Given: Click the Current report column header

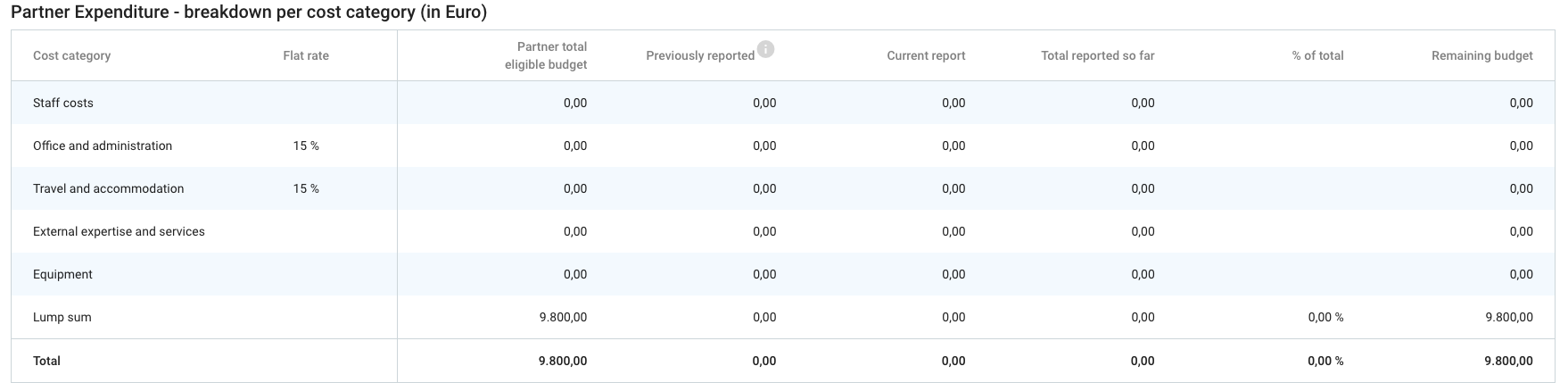Looking at the screenshot, I should pos(926,55).
